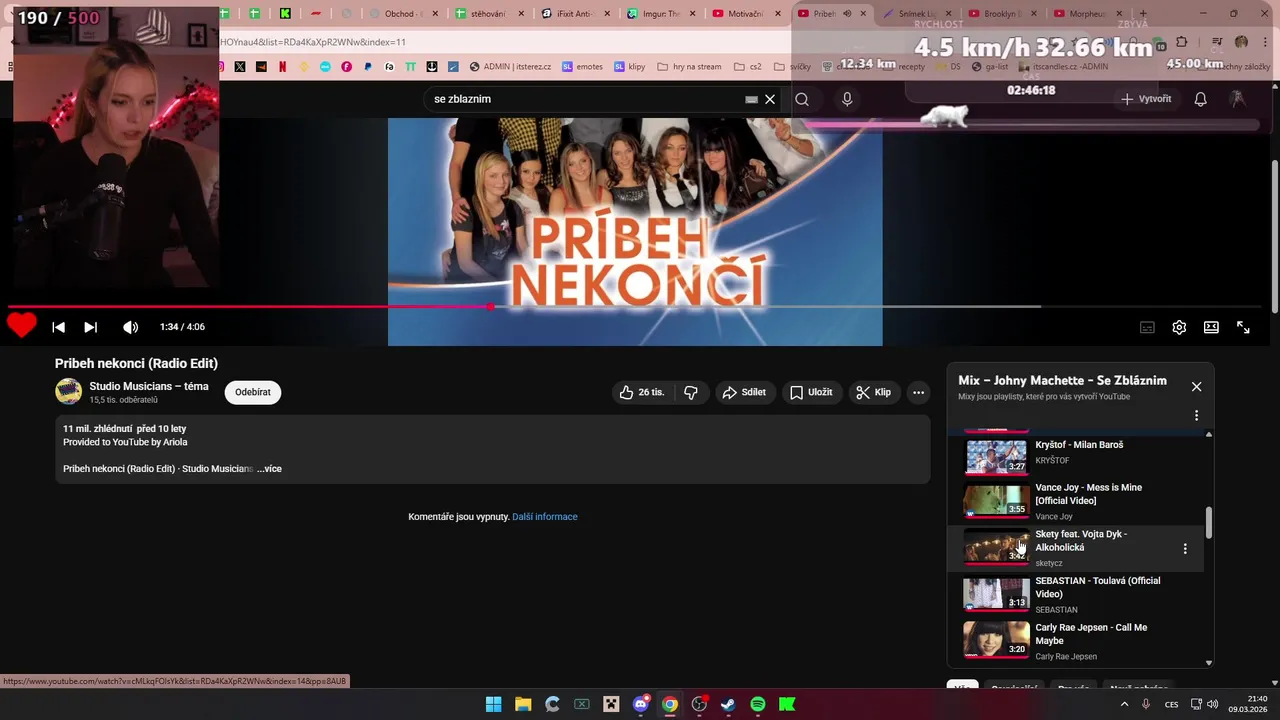Switch to the iFixit Anti browser tab

(x=575, y=14)
